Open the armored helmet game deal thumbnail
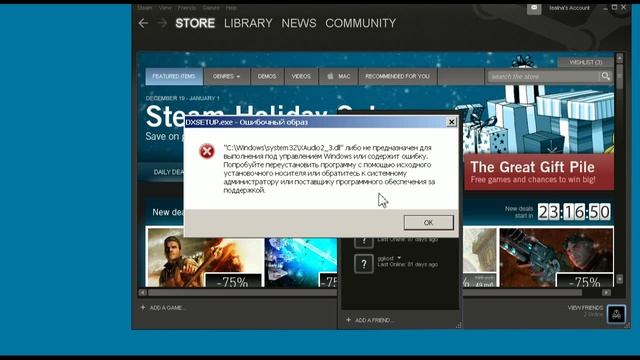Image resolution: width=640 pixels, height=360 pixels. pos(556,258)
